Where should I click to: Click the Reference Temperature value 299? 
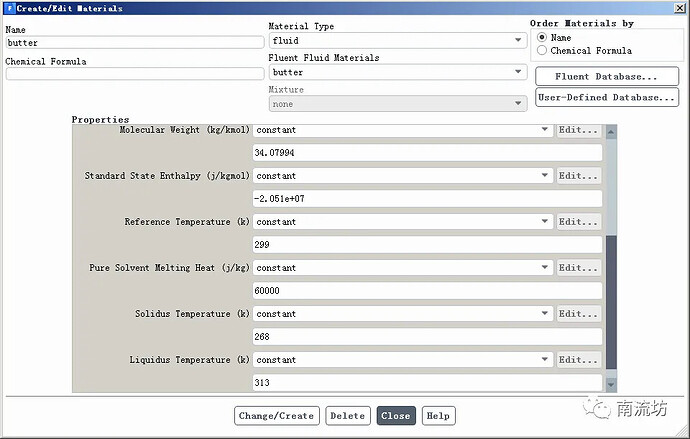[x=427, y=245]
